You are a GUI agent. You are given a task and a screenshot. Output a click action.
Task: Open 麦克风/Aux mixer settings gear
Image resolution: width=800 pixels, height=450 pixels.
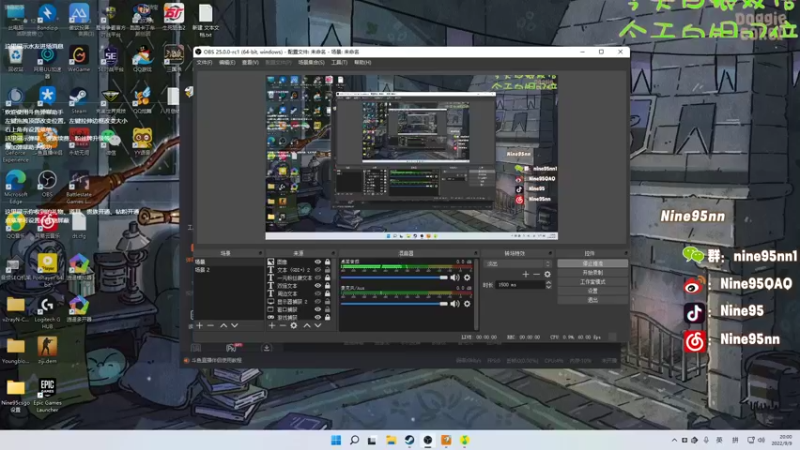point(467,304)
